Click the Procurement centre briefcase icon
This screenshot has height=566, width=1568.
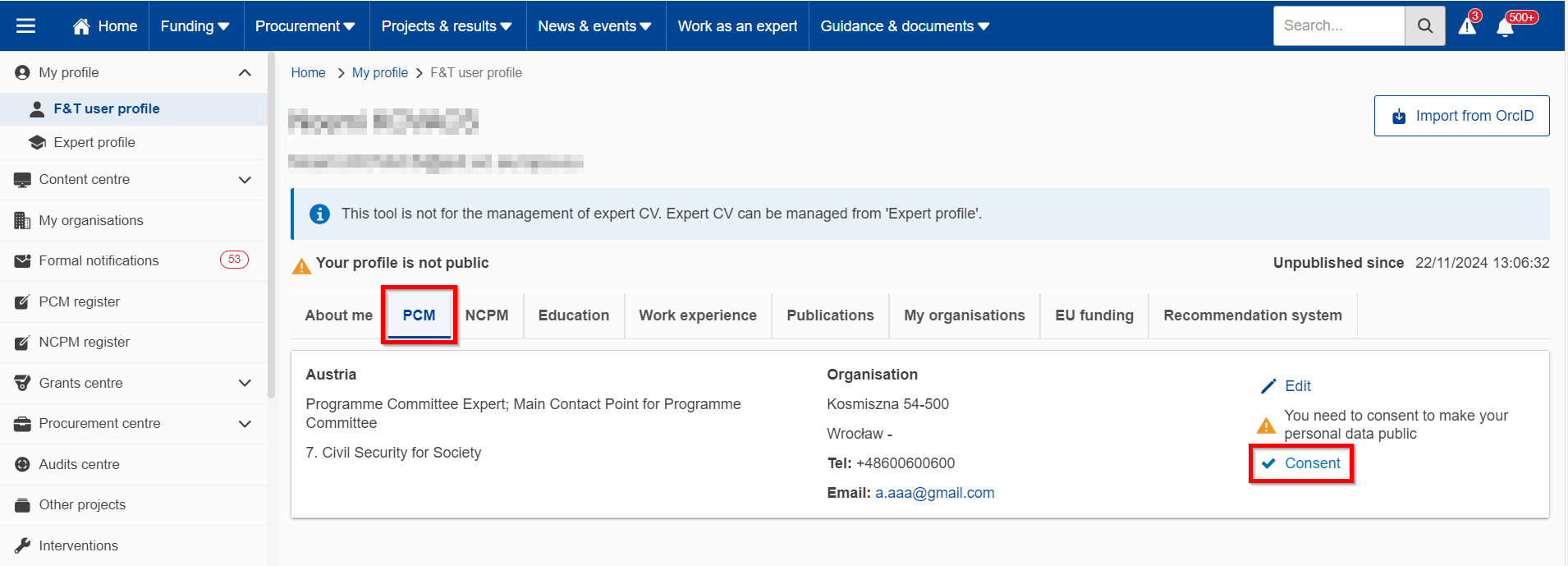22,423
